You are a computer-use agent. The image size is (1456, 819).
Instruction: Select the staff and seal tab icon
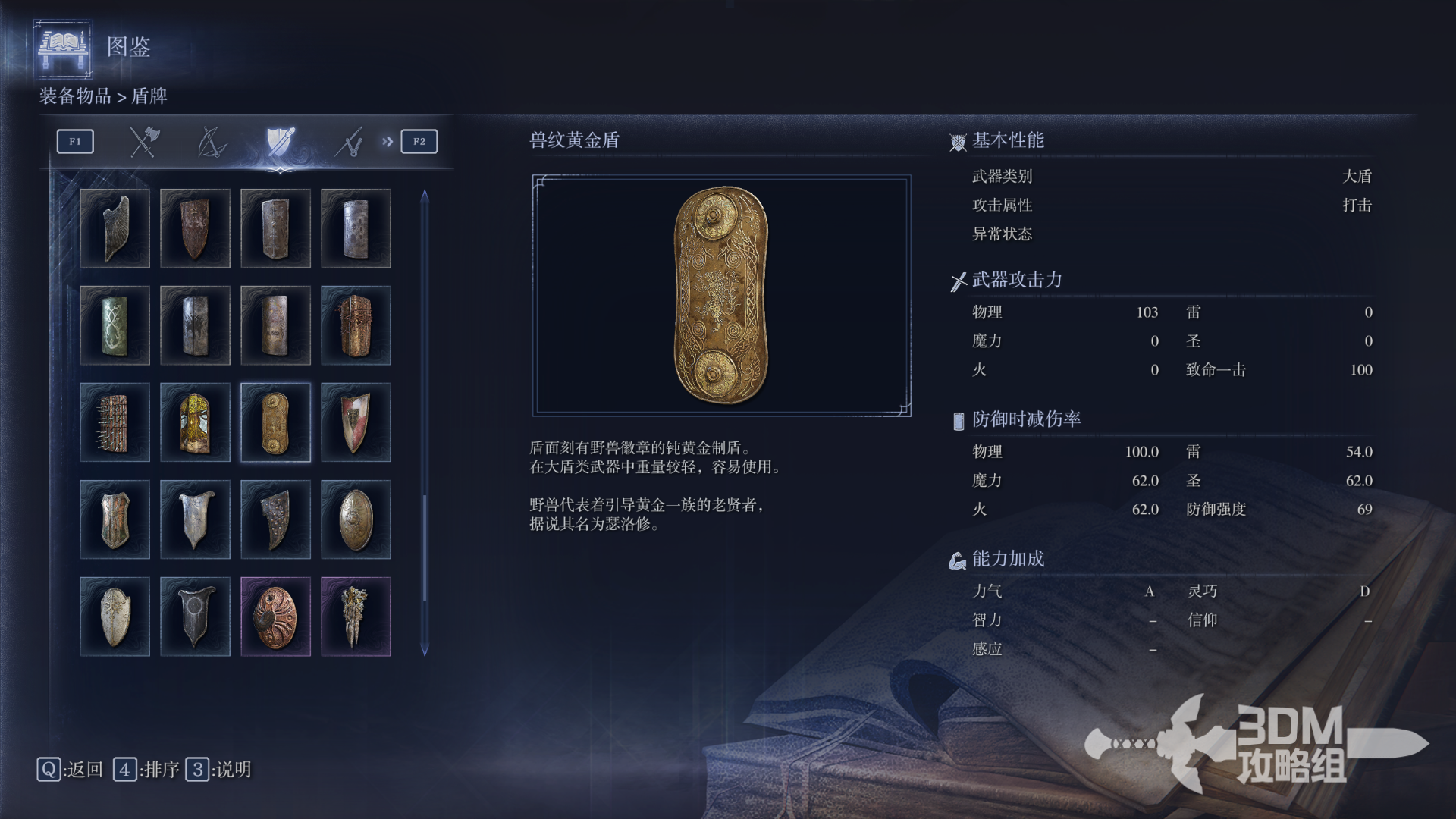point(349,142)
